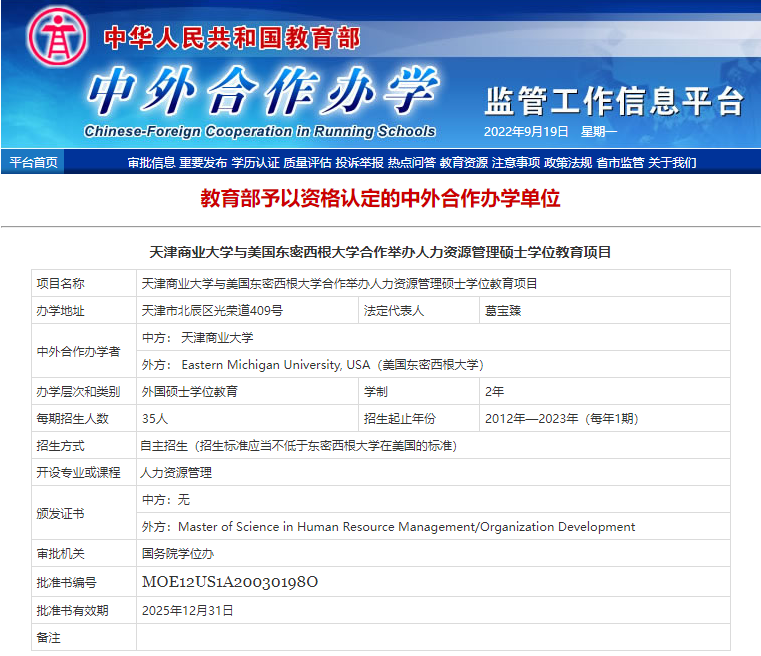761x656 pixels.
Task: Click 中华人民共和国教育部 header text
Action: 232,38
